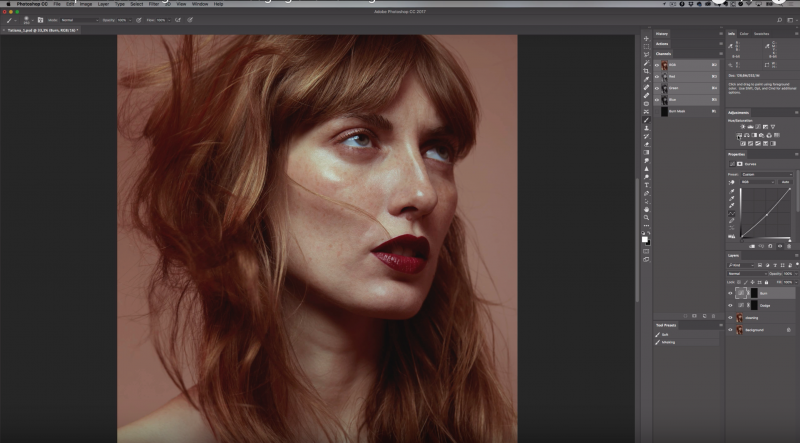Switch to the History tab
Screen dimensions: 800x443
tap(662, 34)
